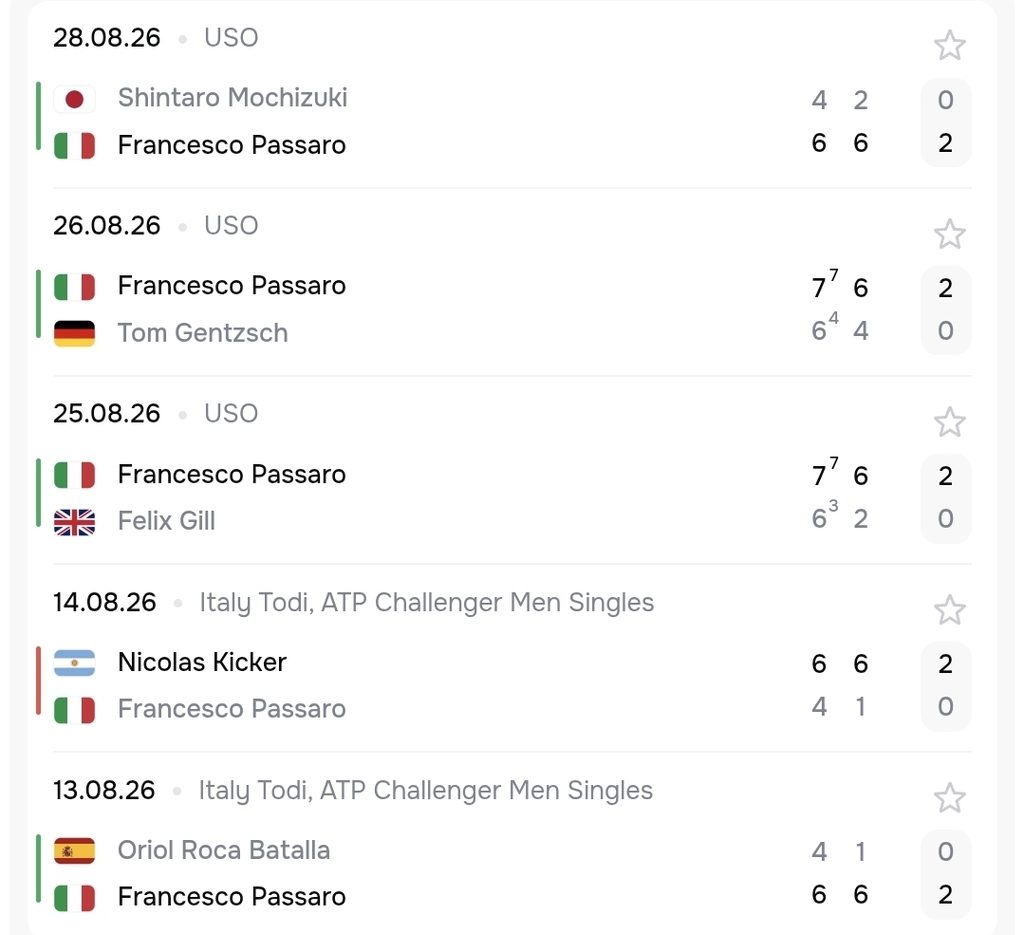Viewport: 1024px width, 935px height.
Task: Star the 26.08.26 match against Tom Gentzsch
Action: pyautogui.click(x=949, y=234)
